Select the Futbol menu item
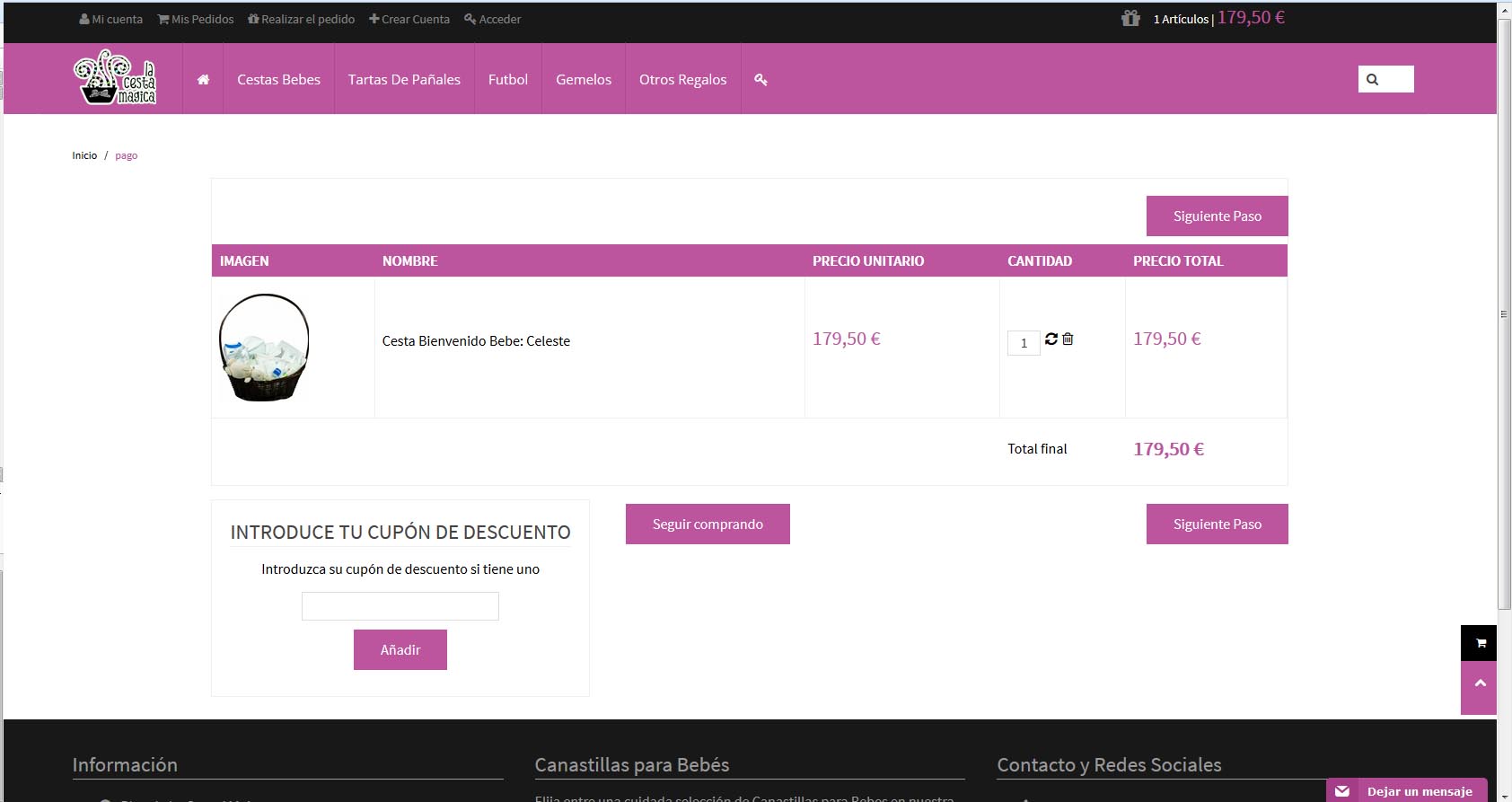 point(508,79)
